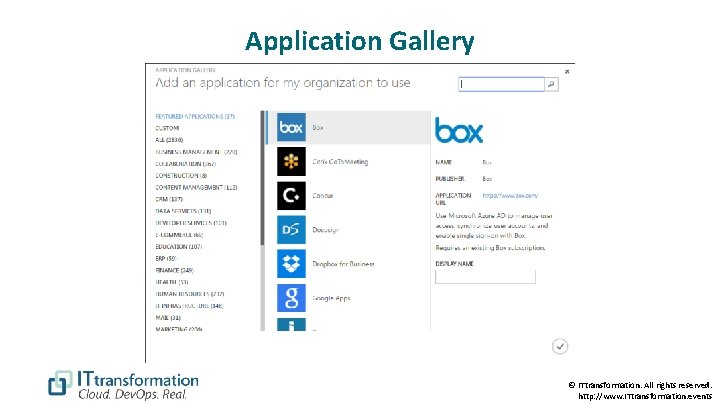The height and width of the screenshot is (405, 720).
Task: Select the Custom category
Action: [x=167, y=128]
